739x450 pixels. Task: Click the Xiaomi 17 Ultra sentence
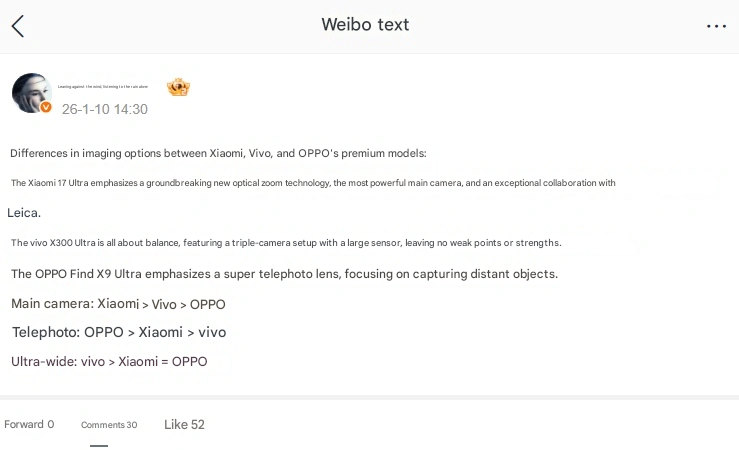click(x=313, y=183)
